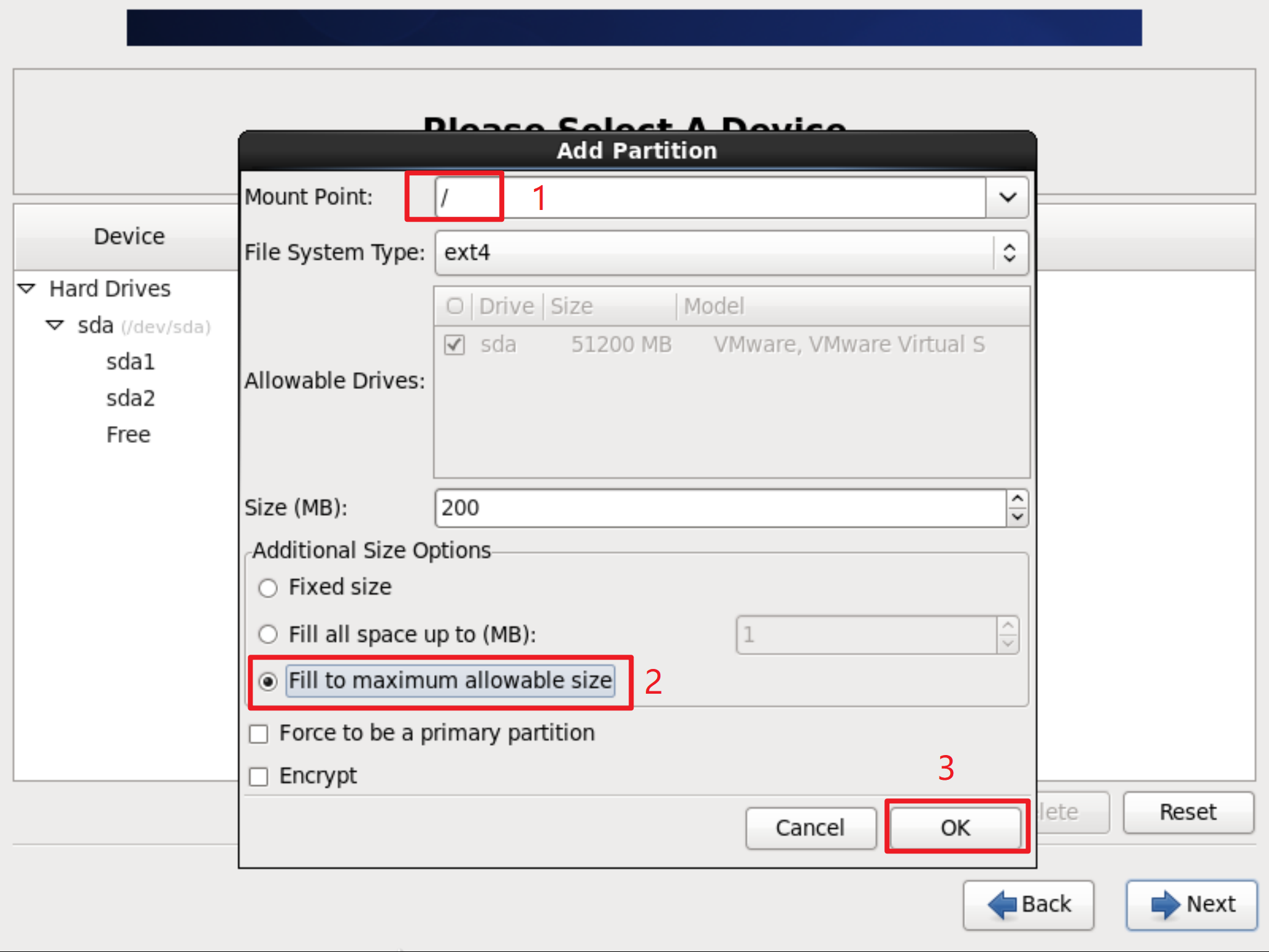
Task: Select the sda2 partition in the tree
Action: [130, 398]
